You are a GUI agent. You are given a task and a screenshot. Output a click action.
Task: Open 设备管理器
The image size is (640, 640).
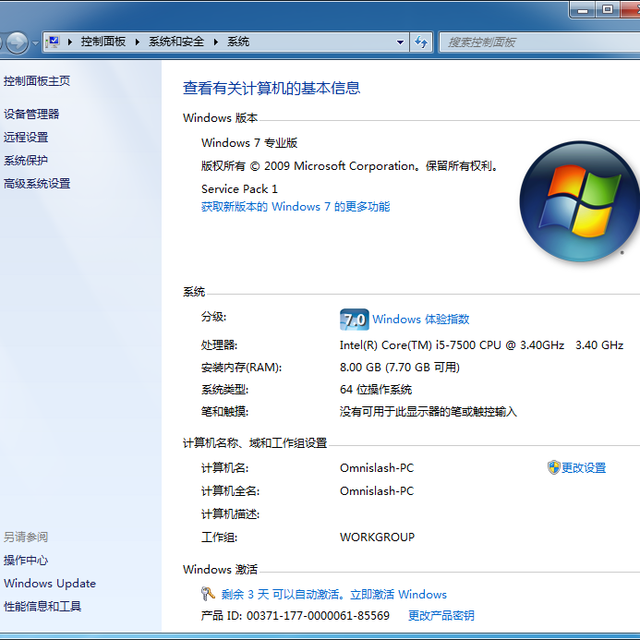[31, 114]
